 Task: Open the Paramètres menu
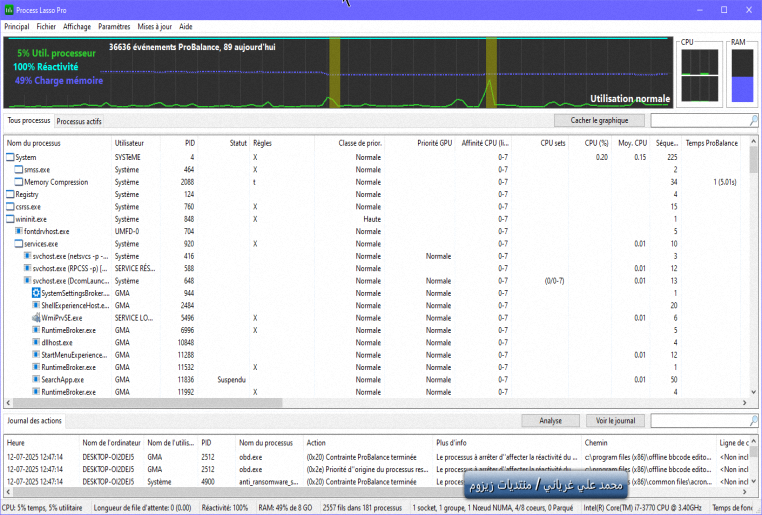114,27
